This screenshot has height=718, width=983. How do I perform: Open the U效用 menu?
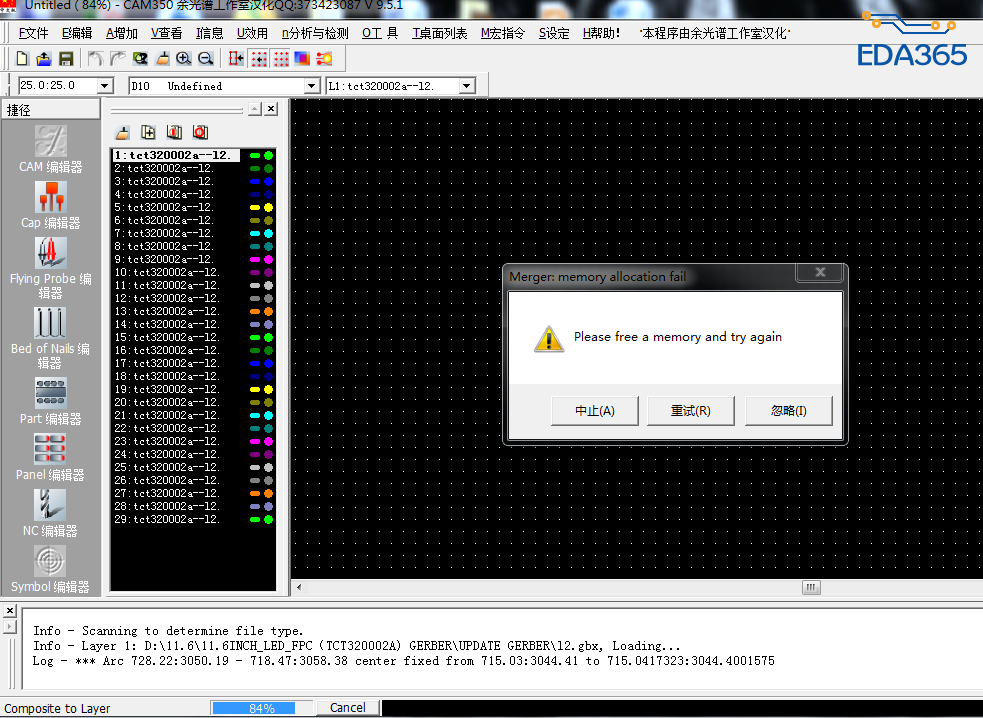click(x=252, y=33)
